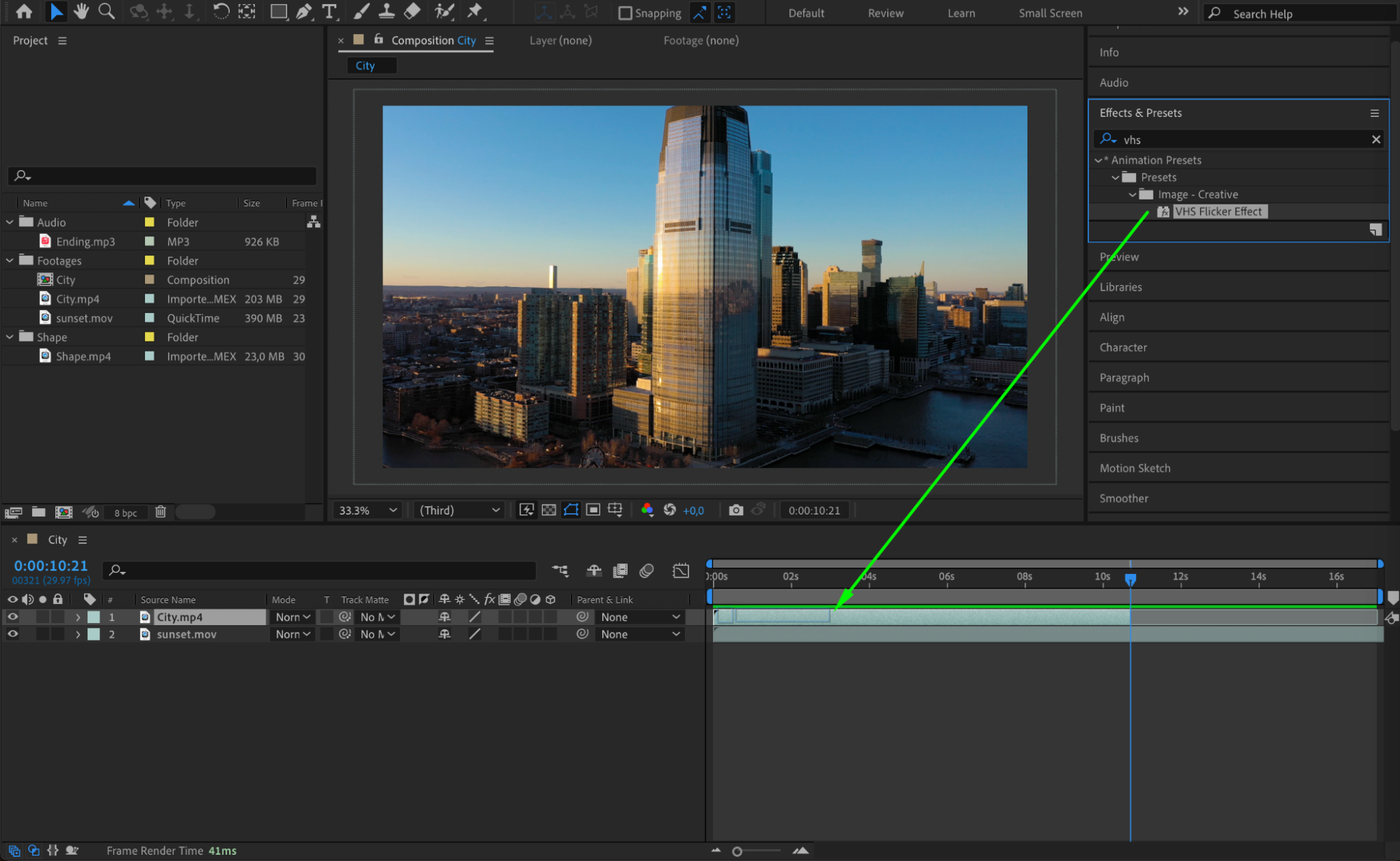The height and width of the screenshot is (861, 1400).
Task: Select the Puppet Pin tool
Action: click(x=475, y=11)
